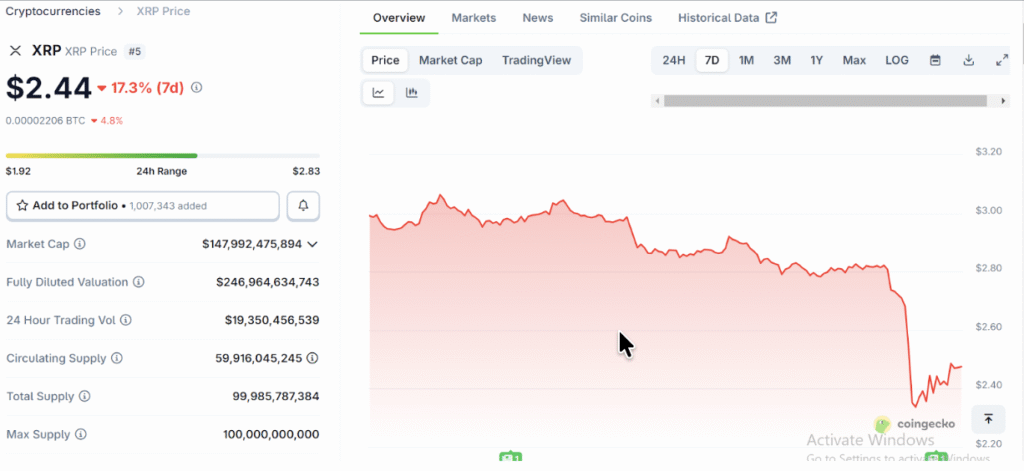Select the 24H time range
The width and height of the screenshot is (1024, 471).
(674, 60)
